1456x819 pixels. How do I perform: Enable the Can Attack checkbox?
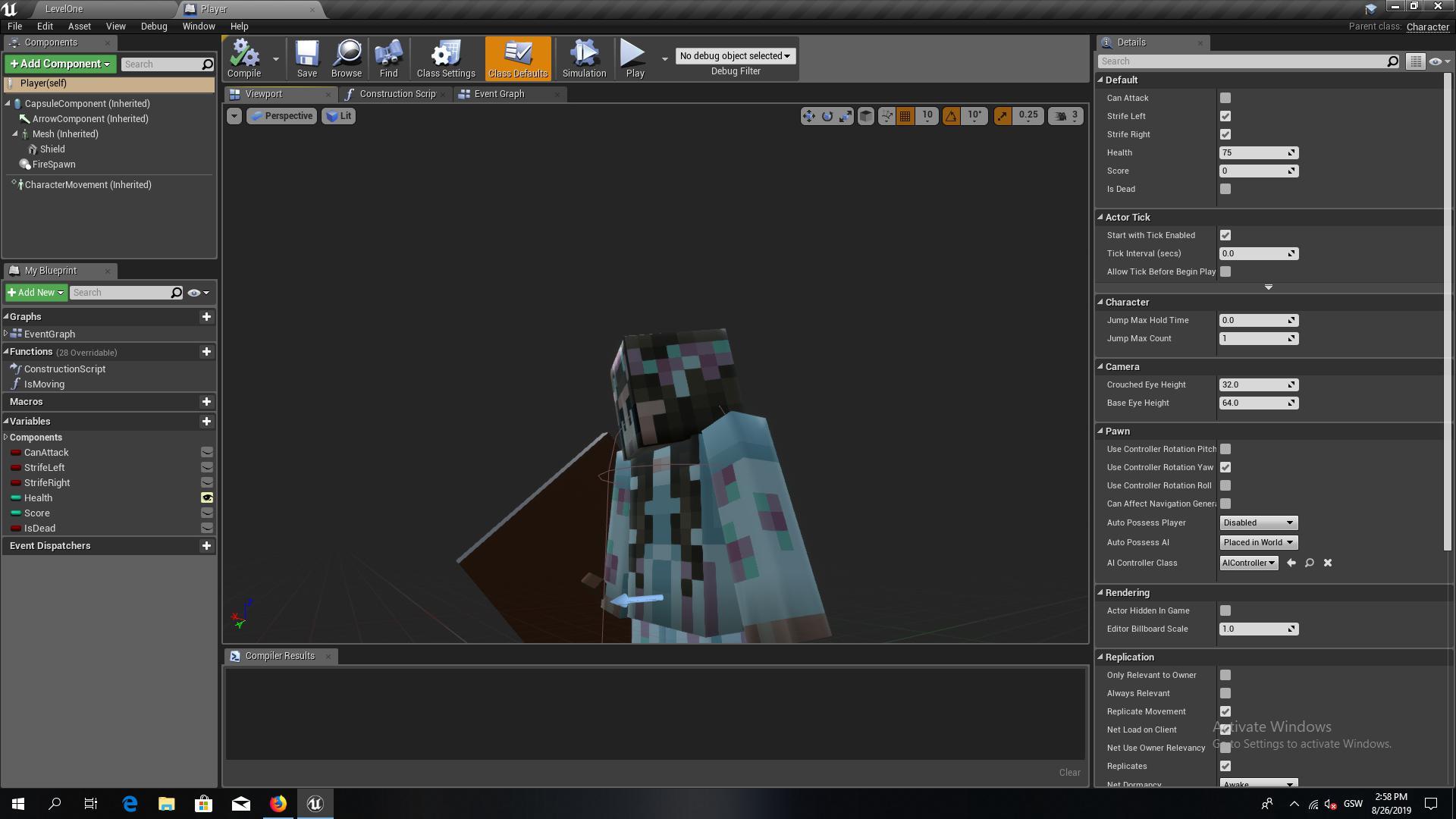(1225, 98)
